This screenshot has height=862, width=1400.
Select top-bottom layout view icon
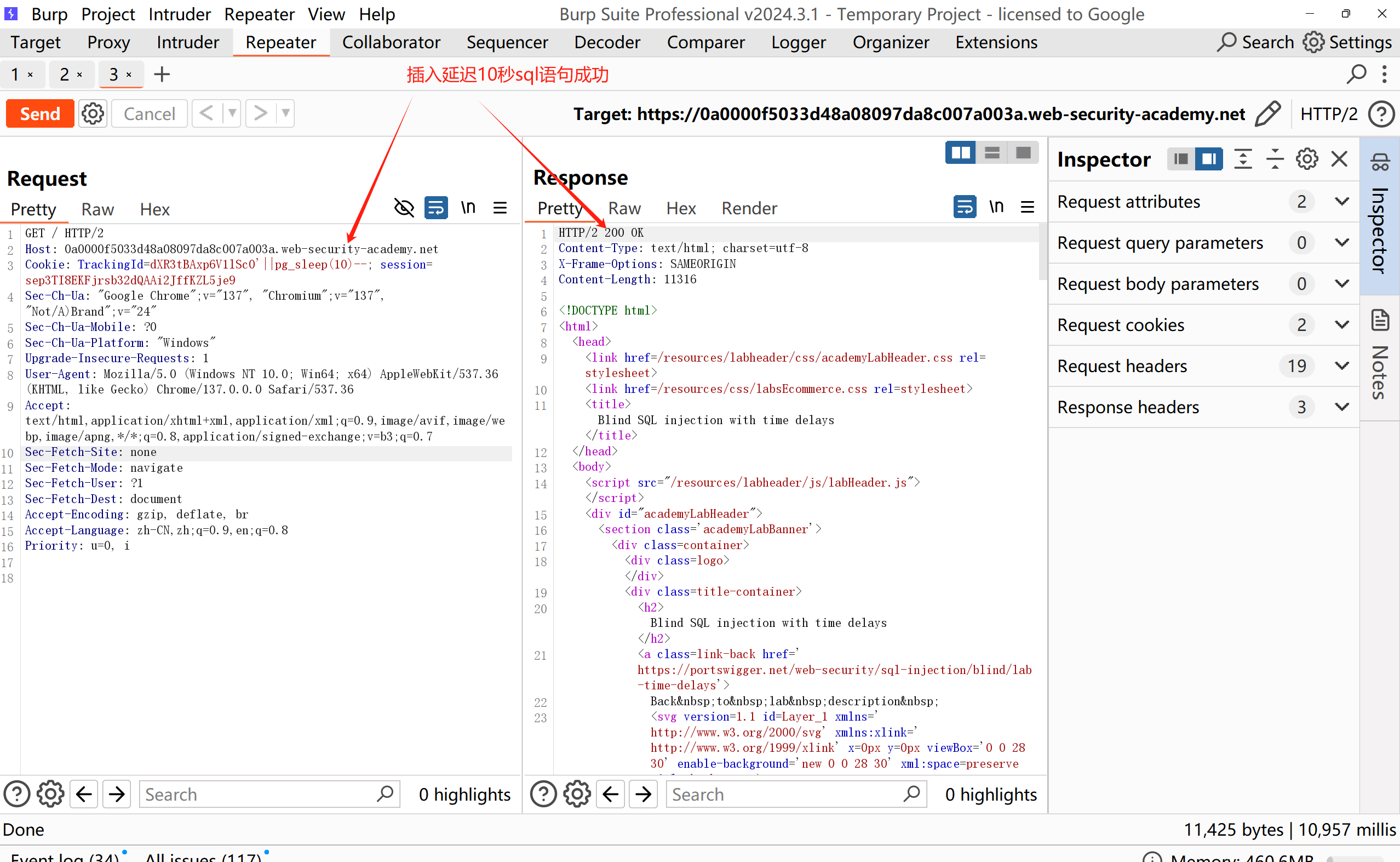(992, 153)
